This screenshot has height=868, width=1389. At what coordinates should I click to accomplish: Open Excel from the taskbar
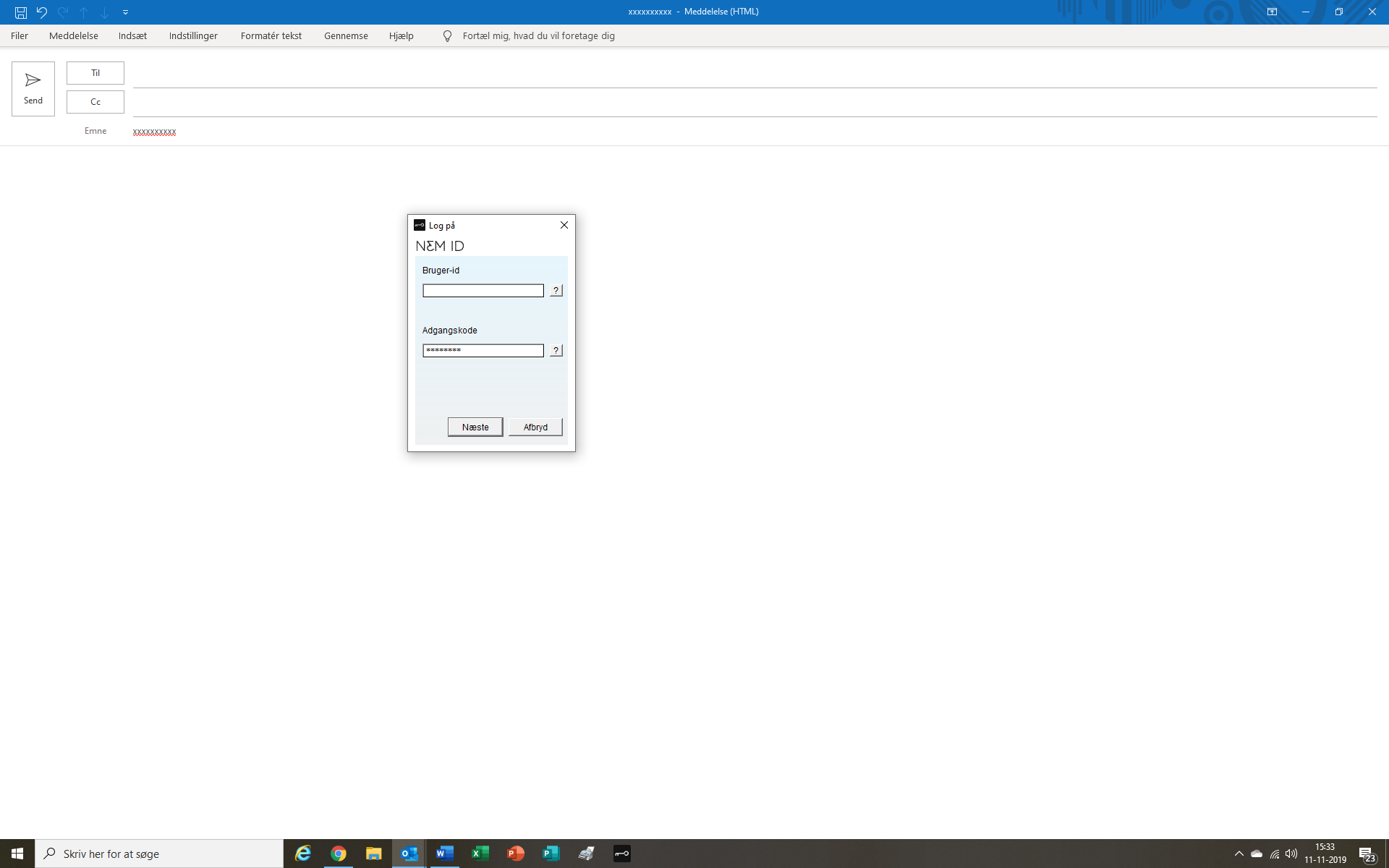click(x=480, y=854)
